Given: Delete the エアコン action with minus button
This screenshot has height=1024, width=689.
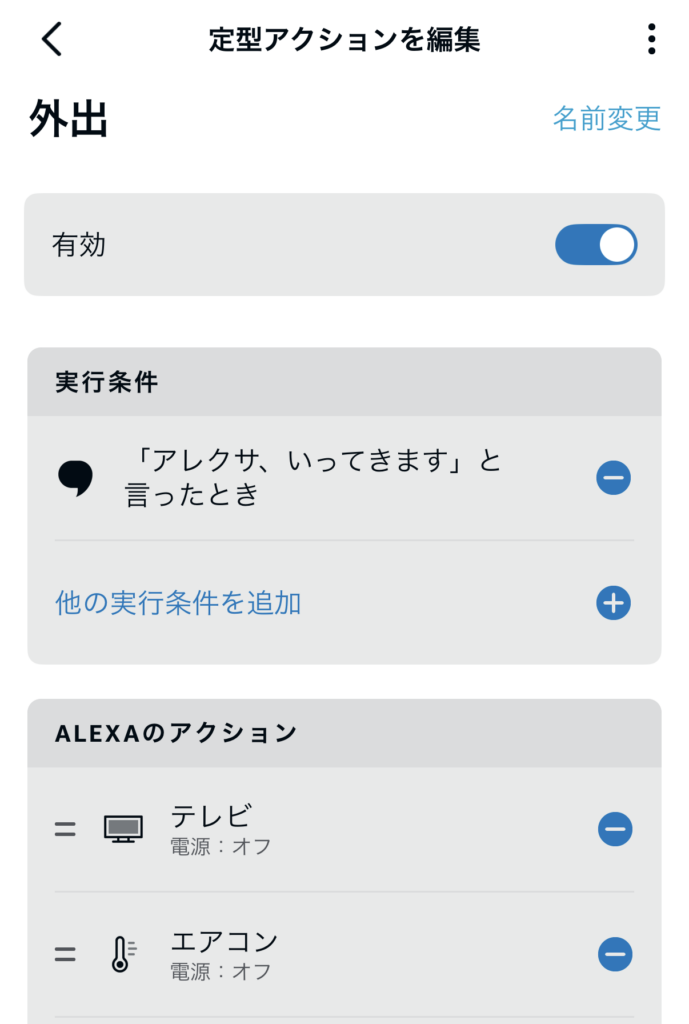Looking at the screenshot, I should 614,954.
